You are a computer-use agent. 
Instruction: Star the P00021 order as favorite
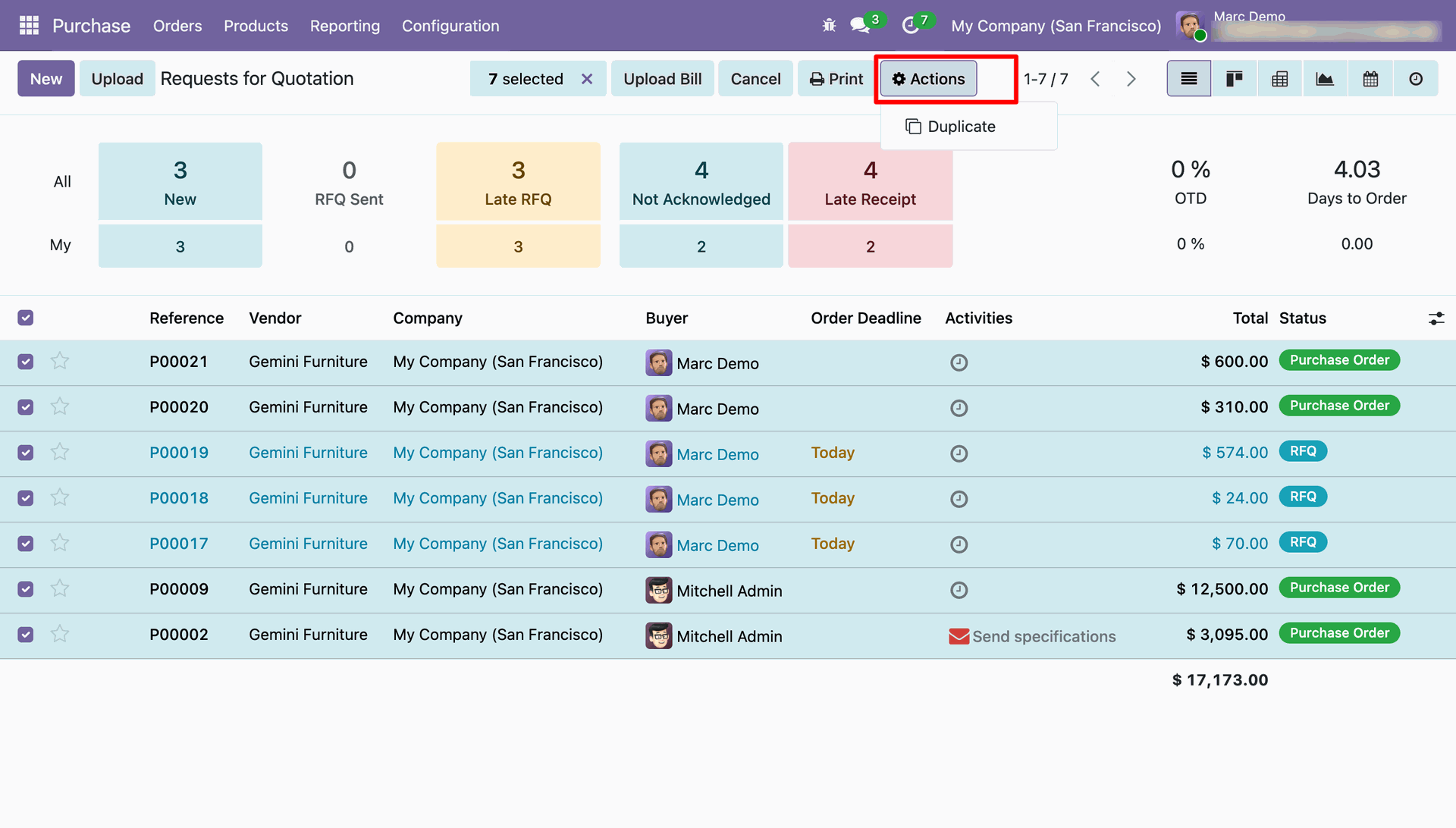[60, 361]
